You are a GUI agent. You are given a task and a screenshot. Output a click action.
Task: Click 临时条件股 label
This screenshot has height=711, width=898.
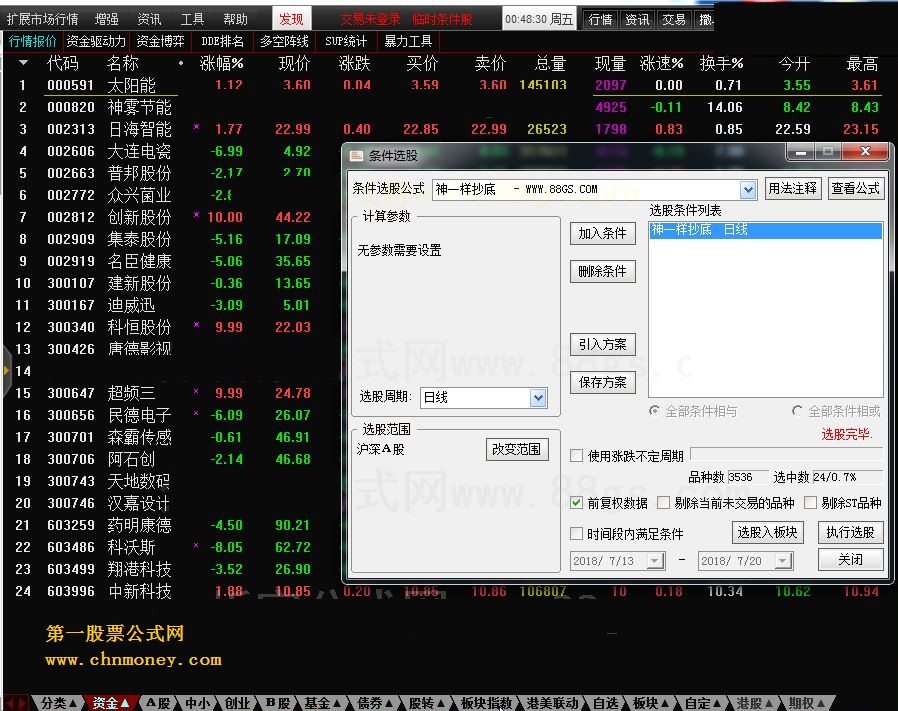pos(442,19)
